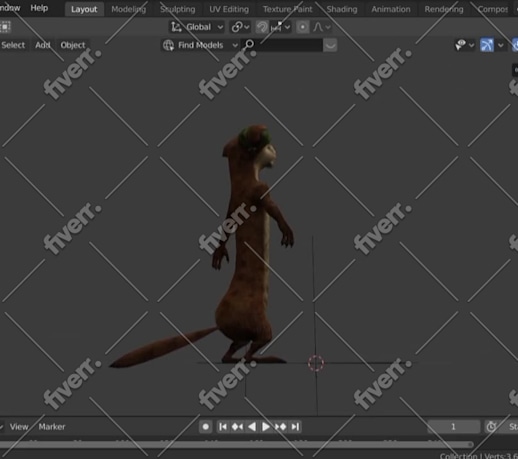Viewport: 518px width, 459px height.
Task: Jump to the previous keyframe
Action: (237, 427)
